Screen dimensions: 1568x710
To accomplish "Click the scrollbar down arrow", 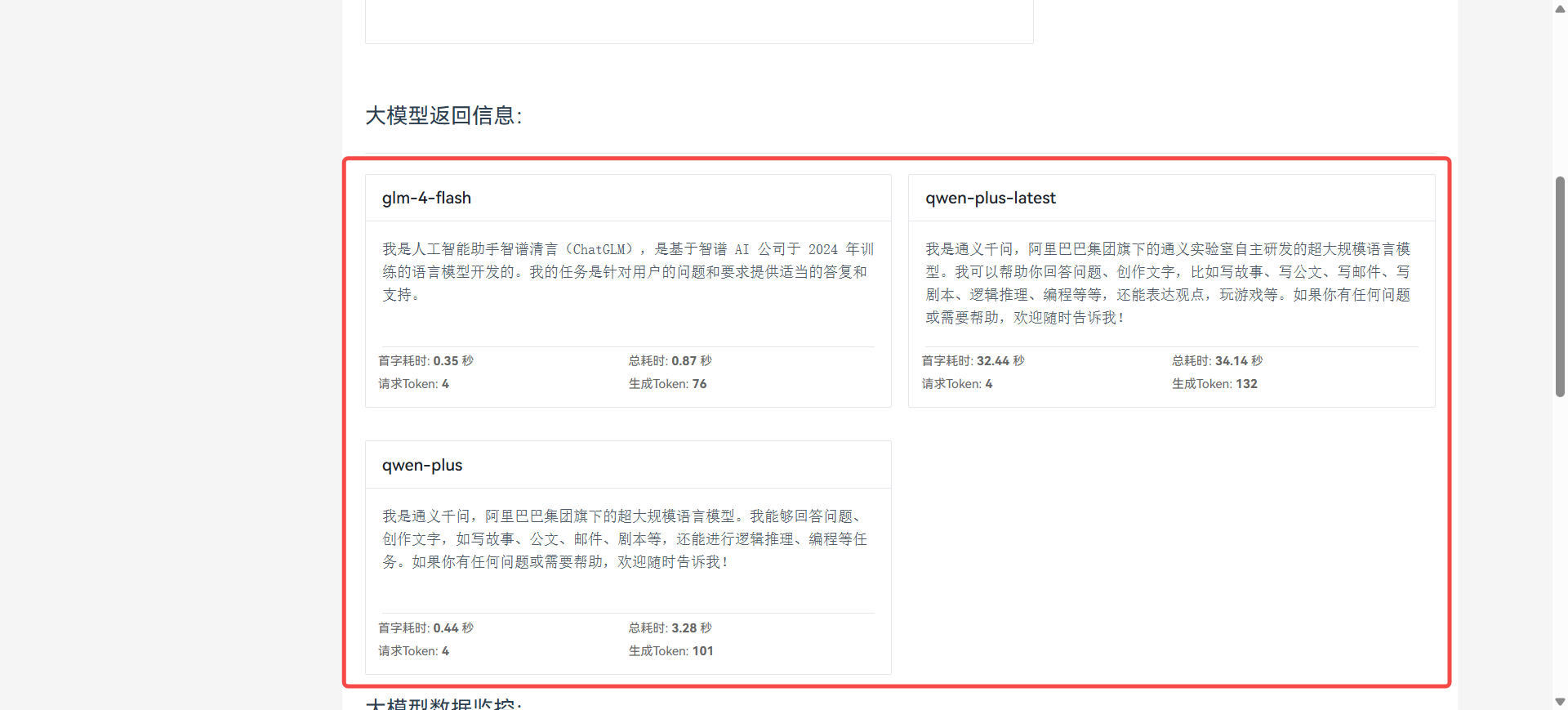I will click(1560, 702).
